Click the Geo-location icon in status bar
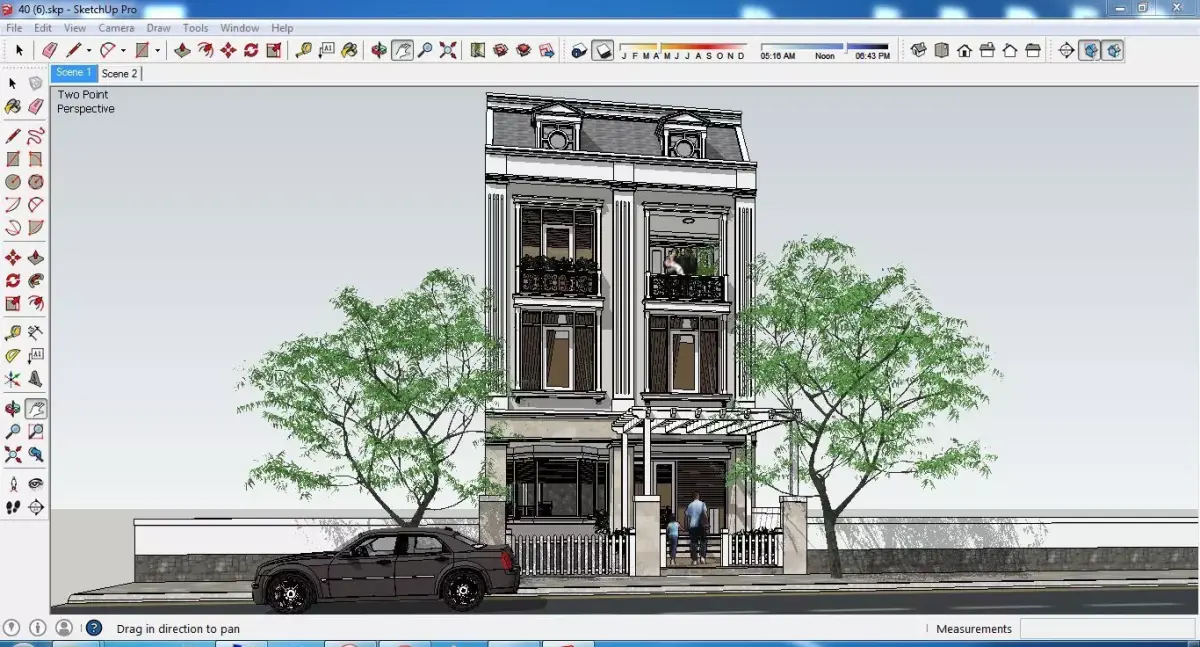The height and width of the screenshot is (647, 1200). click(13, 628)
